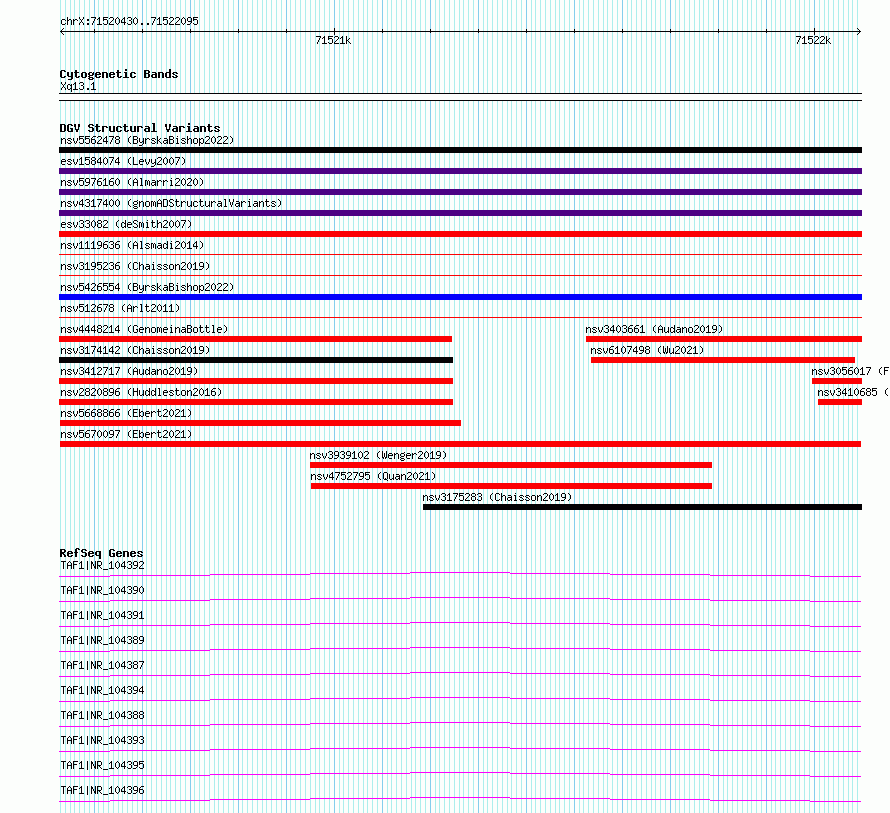Click the right arrow of the ruler
Viewport: 890px width, 813px height.
tap(859, 31)
